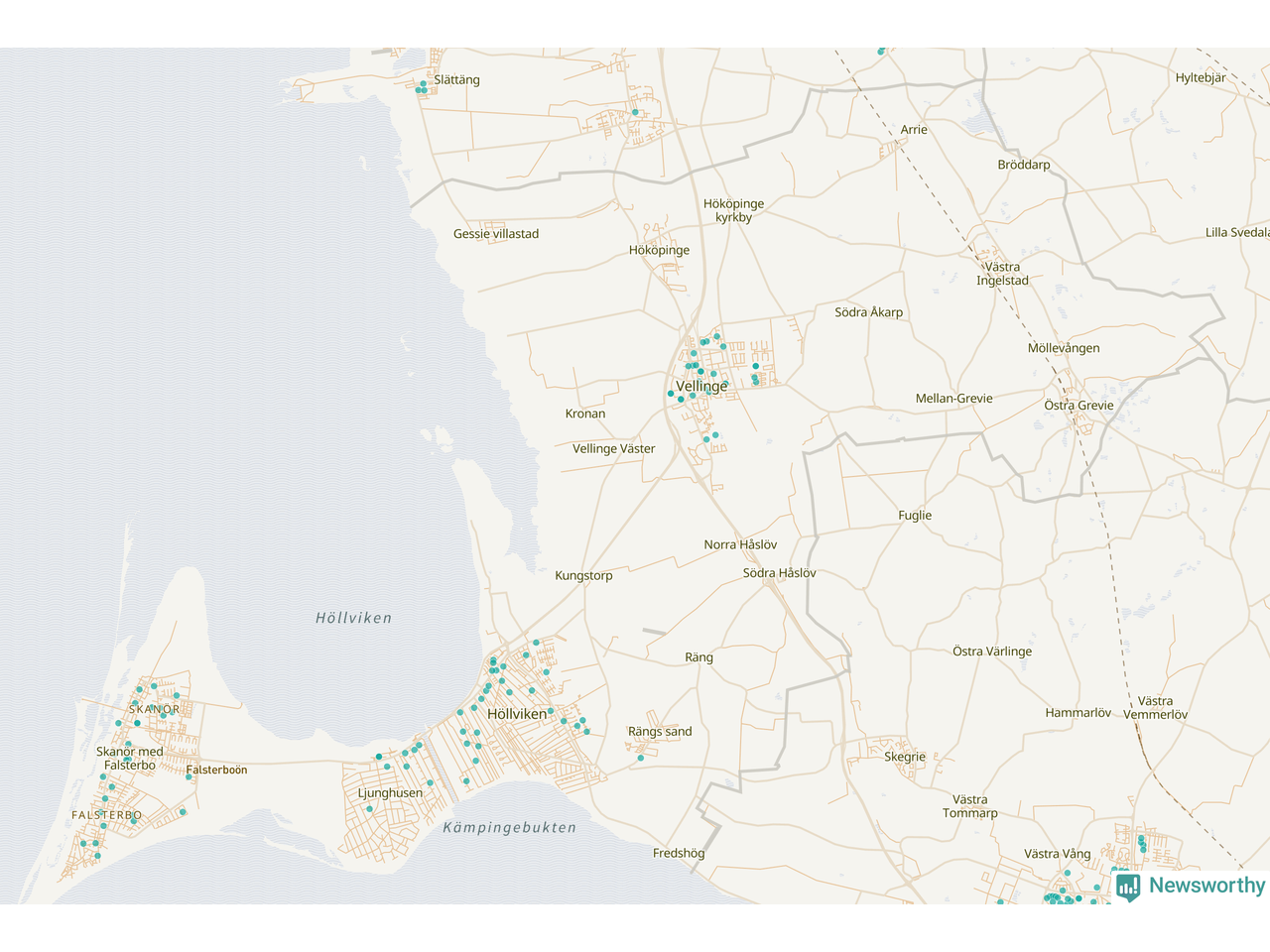Click the Södra Håslöv label
The image size is (1270, 952).
(x=779, y=573)
